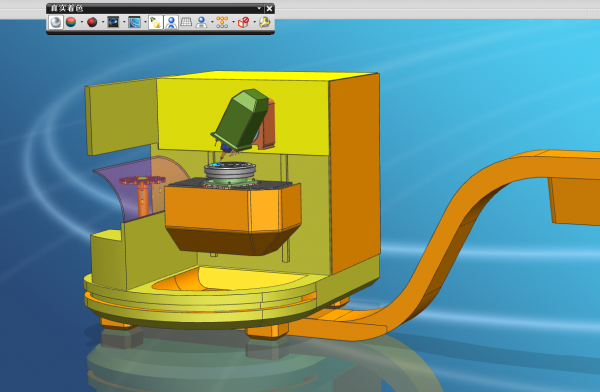Toggle the True Shading silver sphere icon

point(55,22)
